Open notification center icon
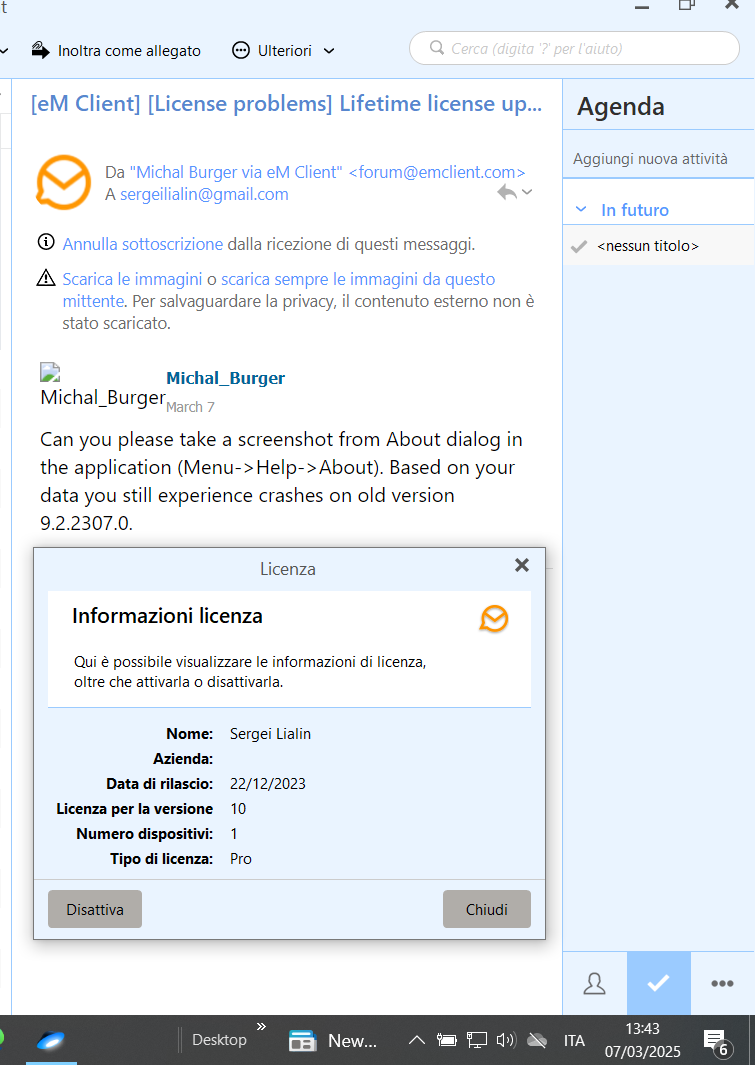 click(x=717, y=1041)
